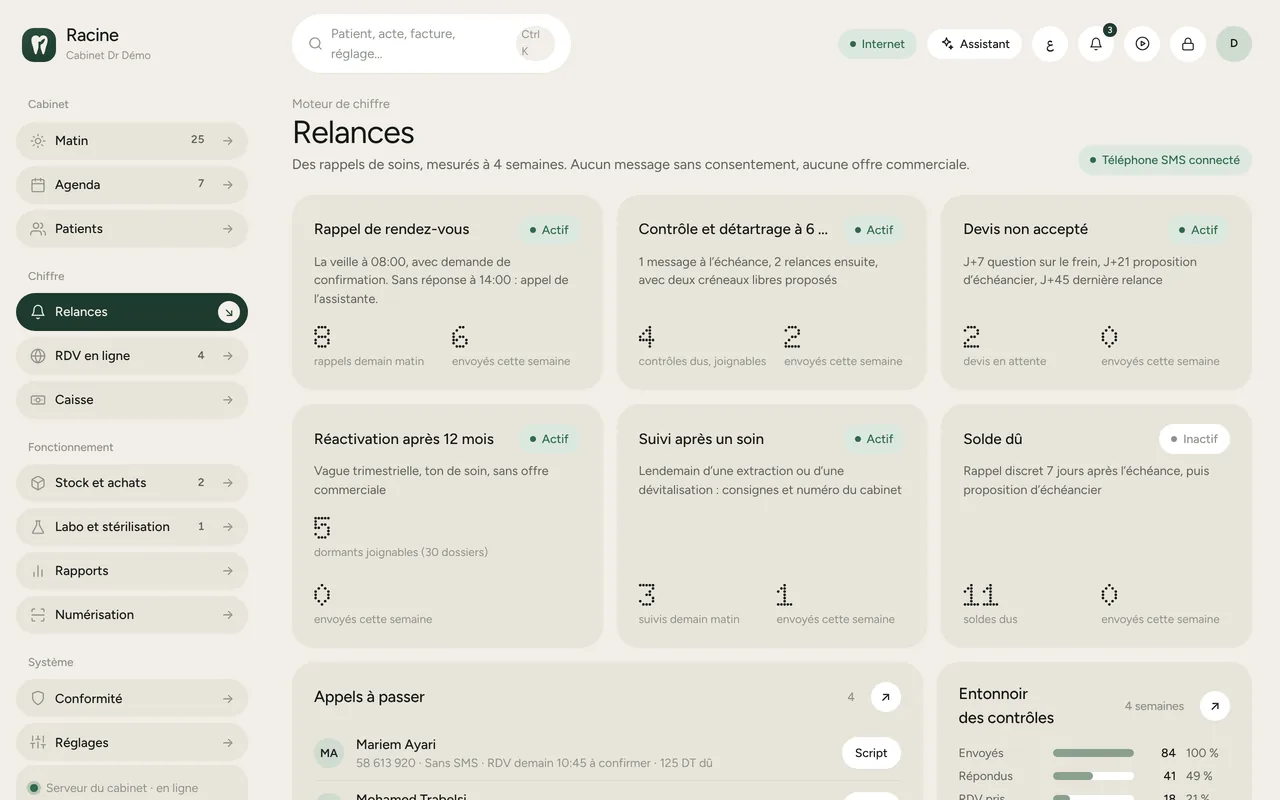
Task: Open the user avatar D menu
Action: [x=1234, y=44]
